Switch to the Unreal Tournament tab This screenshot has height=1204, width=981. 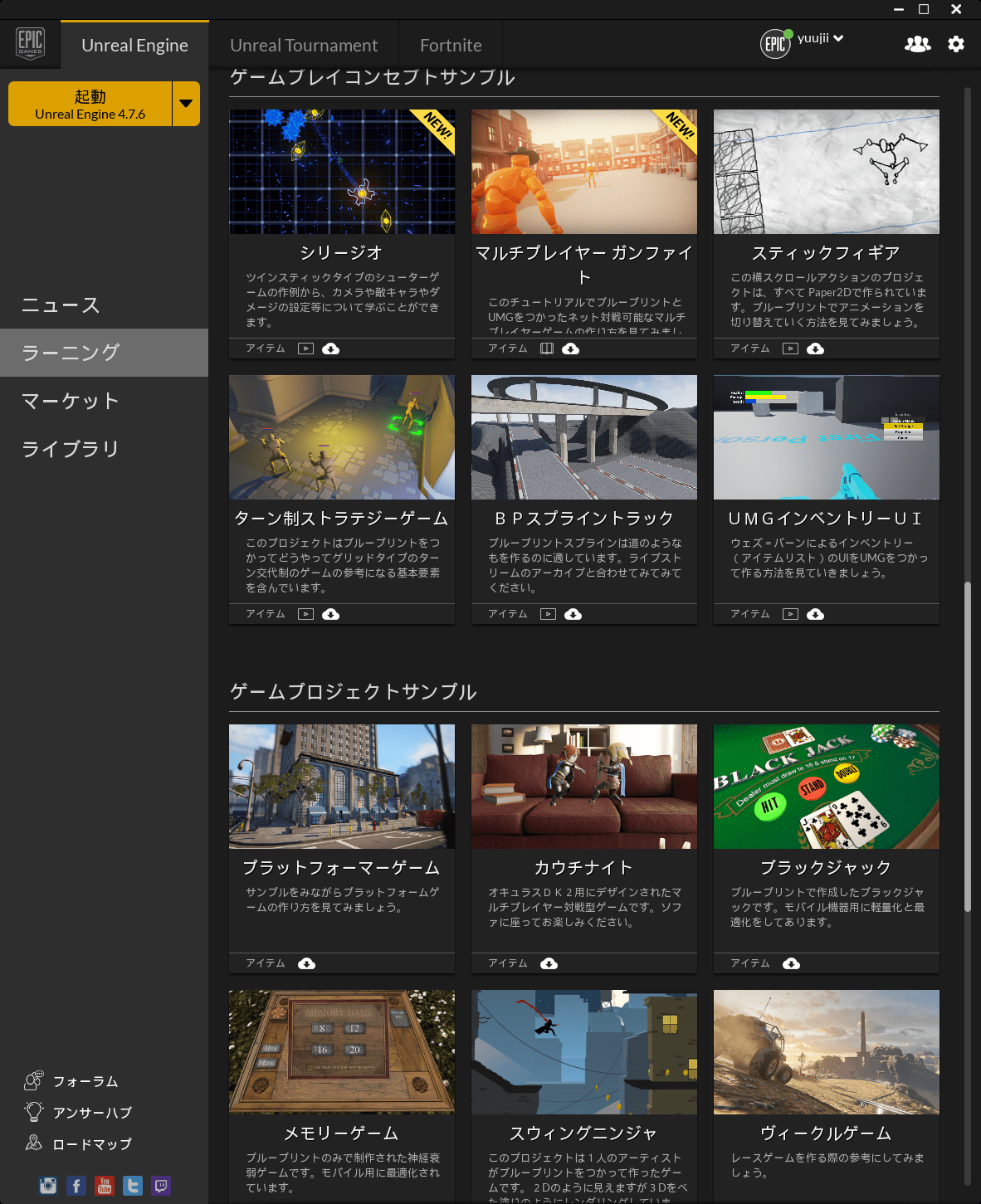304,44
